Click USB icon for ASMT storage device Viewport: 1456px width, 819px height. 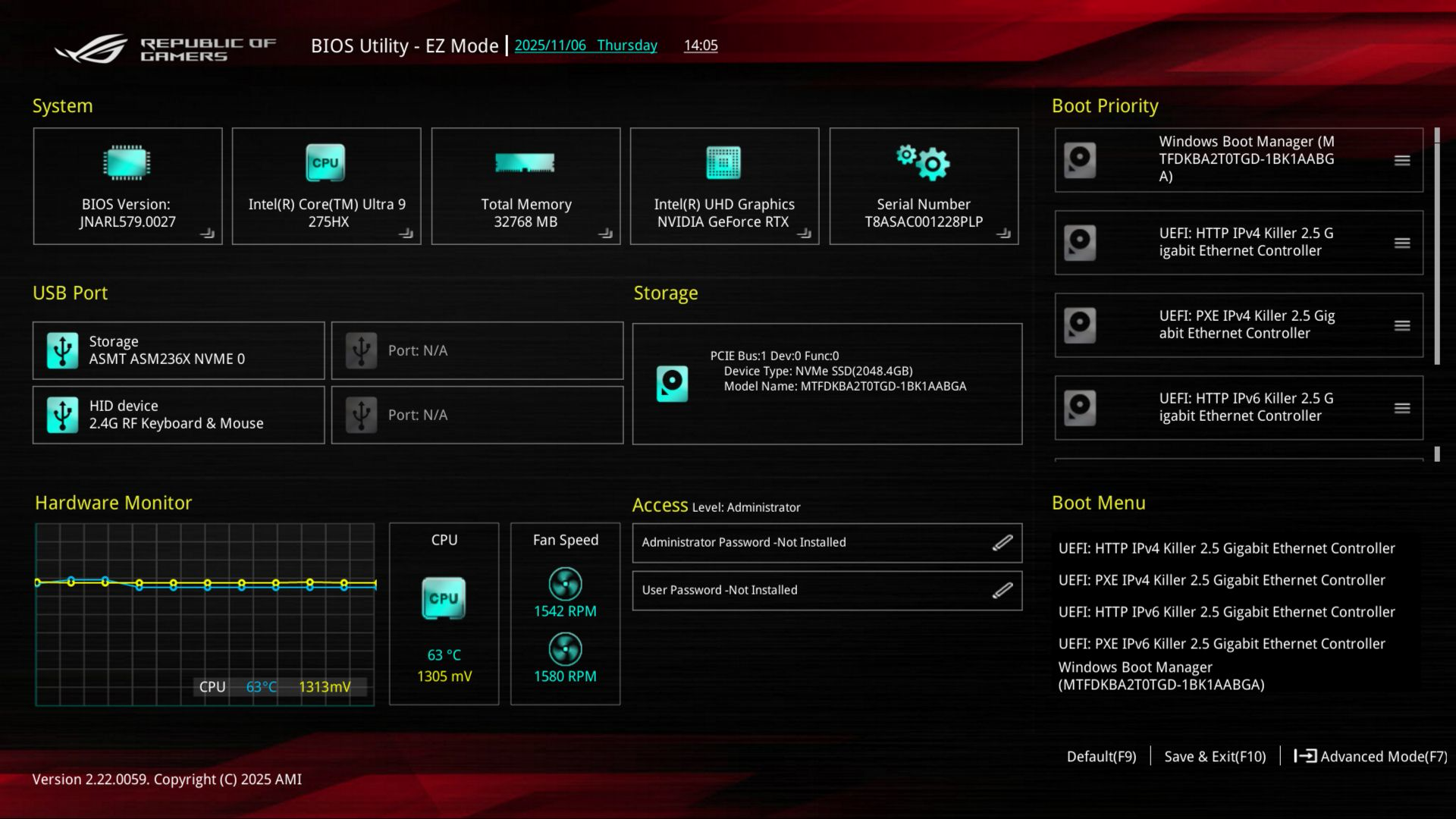[62, 350]
